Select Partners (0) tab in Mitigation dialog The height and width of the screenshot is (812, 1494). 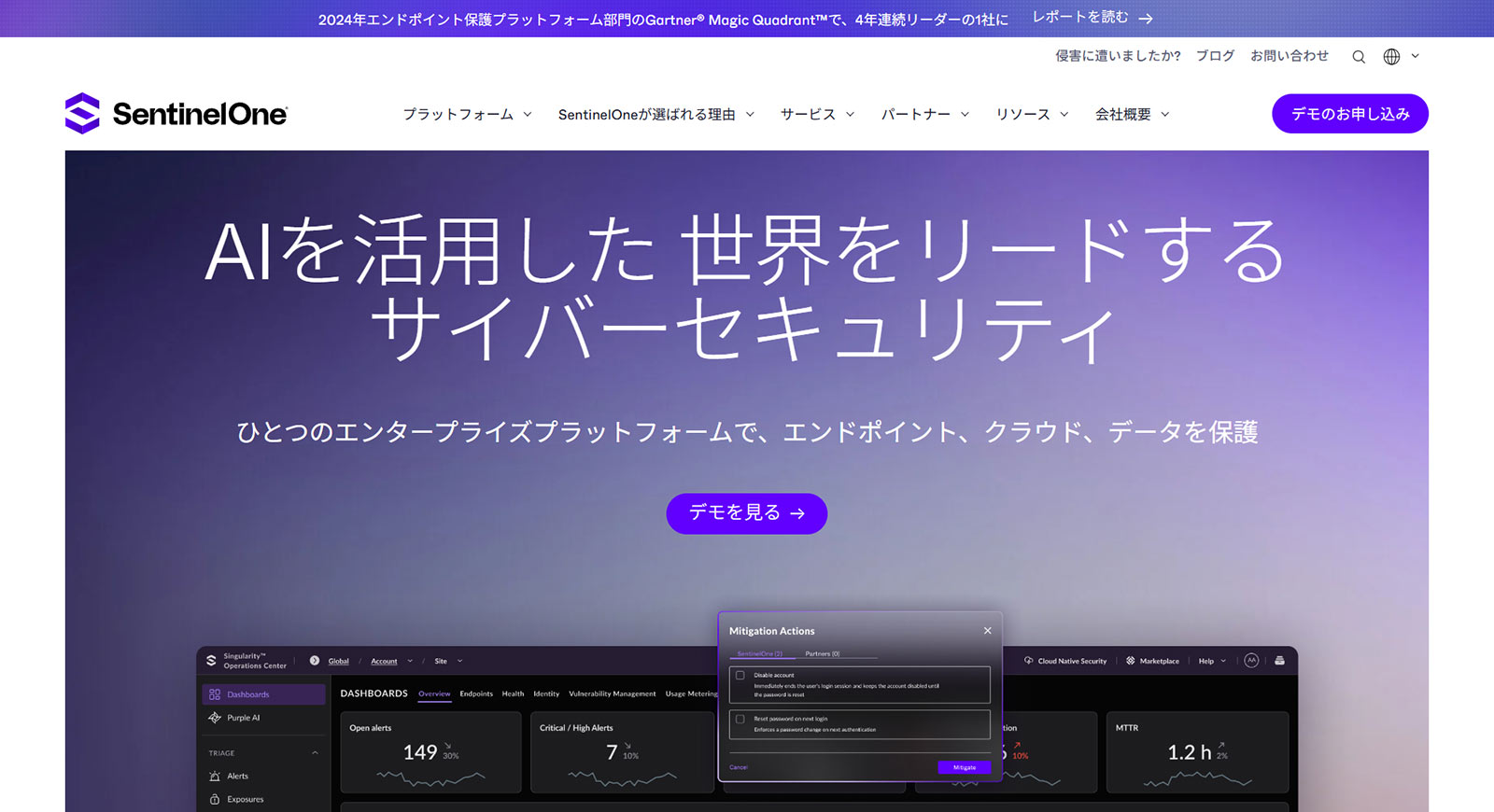(823, 653)
